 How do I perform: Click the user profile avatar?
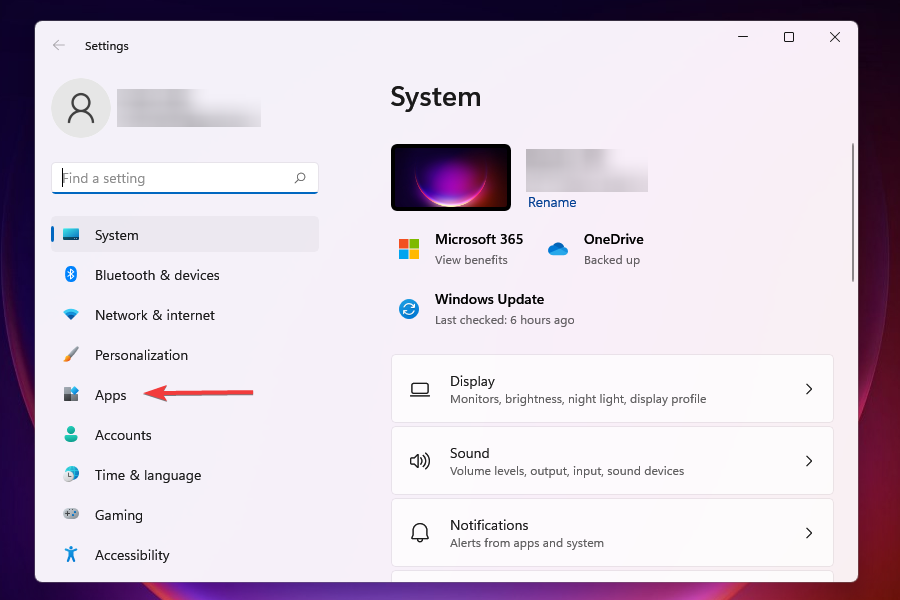81,108
